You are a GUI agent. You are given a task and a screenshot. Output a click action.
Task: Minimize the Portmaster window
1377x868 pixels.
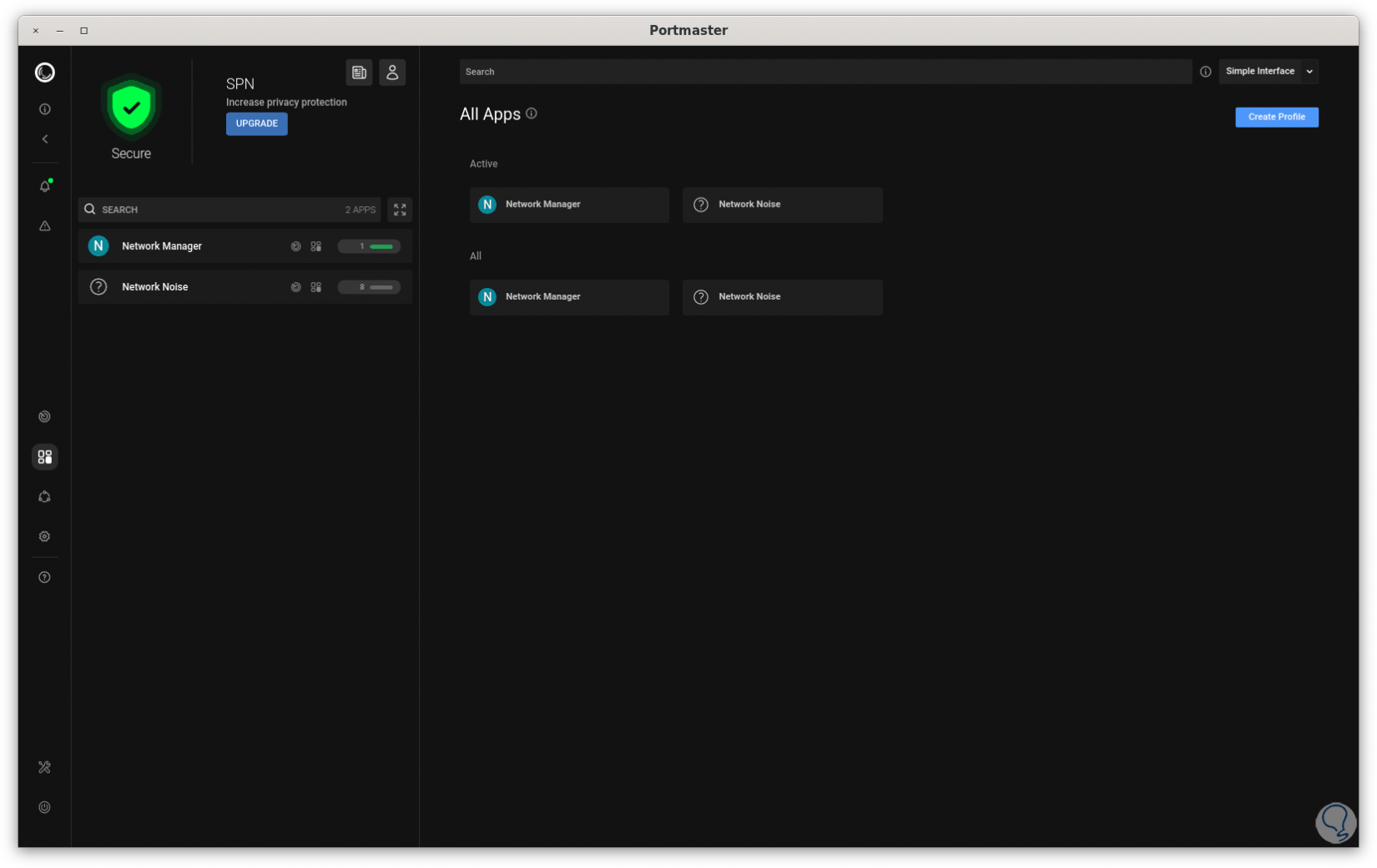point(60,31)
